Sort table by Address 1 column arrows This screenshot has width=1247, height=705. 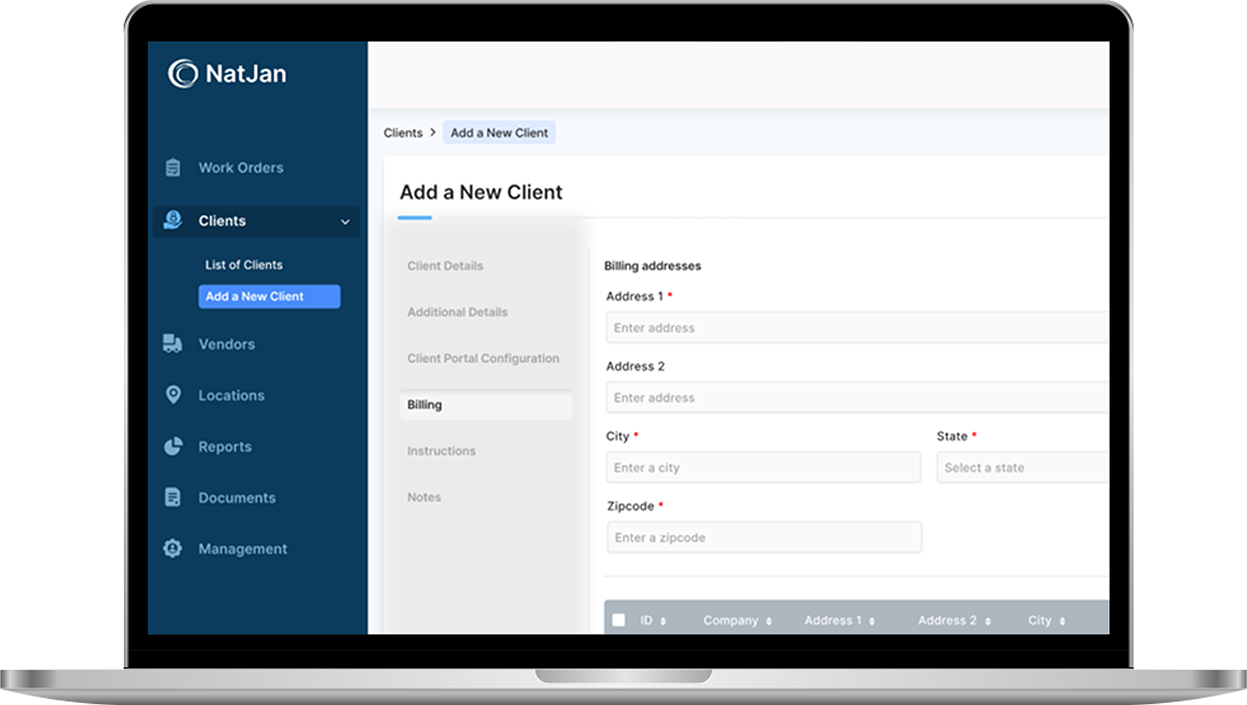pyautogui.click(x=872, y=621)
